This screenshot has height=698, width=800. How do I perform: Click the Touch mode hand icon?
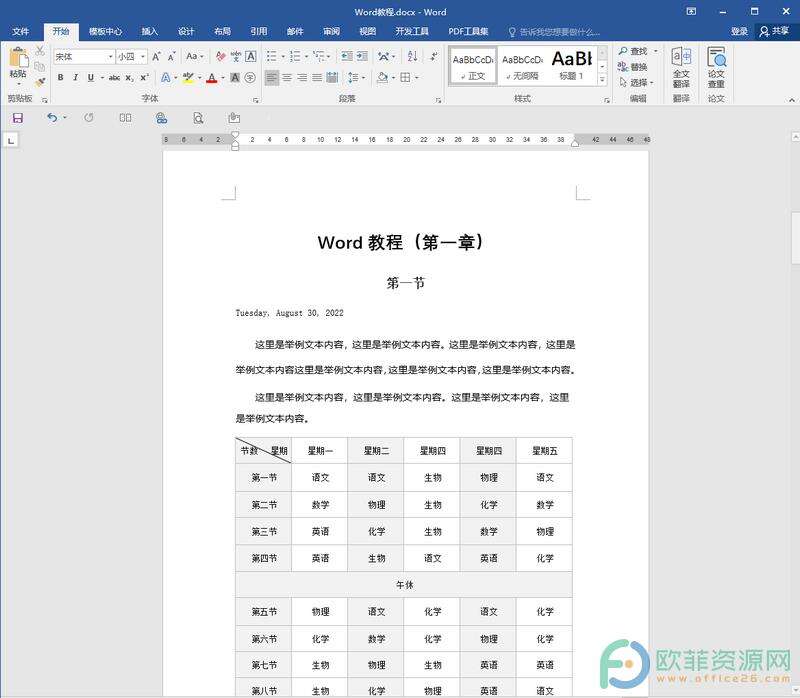234,118
